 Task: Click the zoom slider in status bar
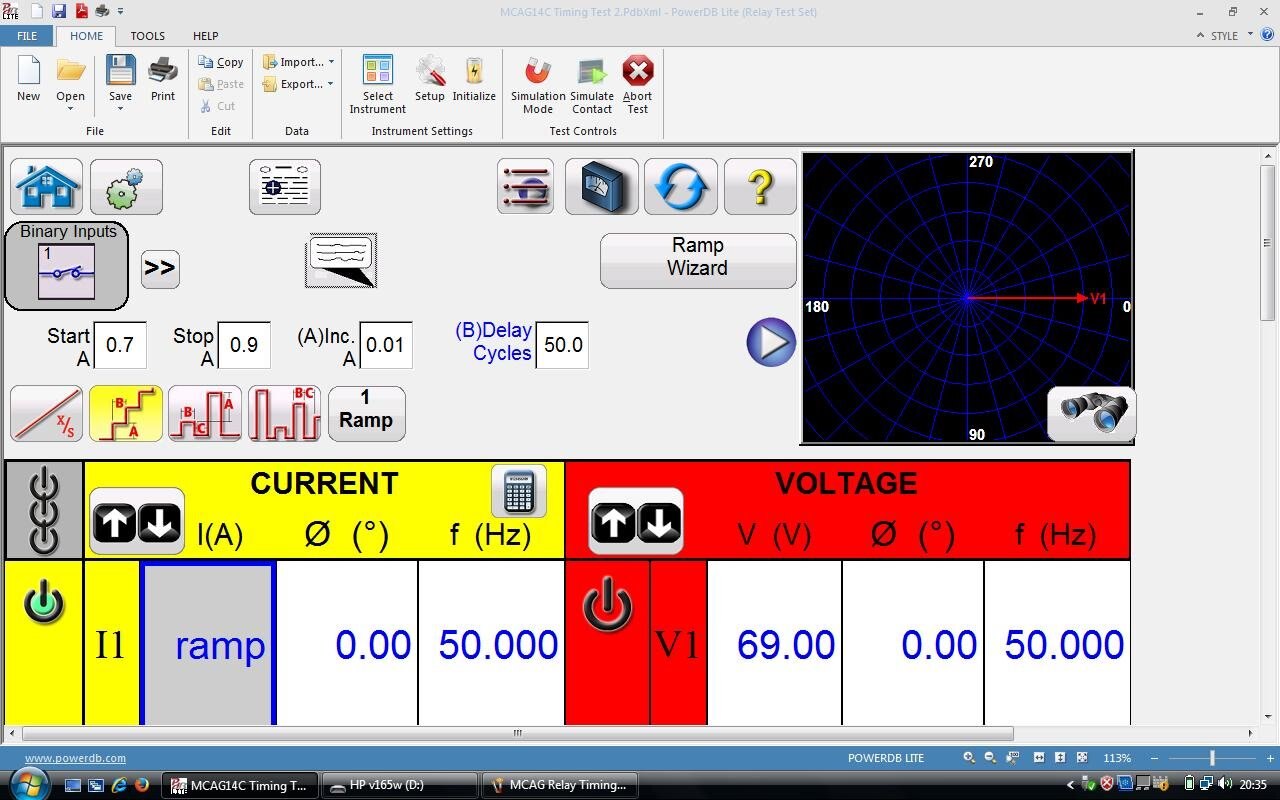tap(1212, 758)
